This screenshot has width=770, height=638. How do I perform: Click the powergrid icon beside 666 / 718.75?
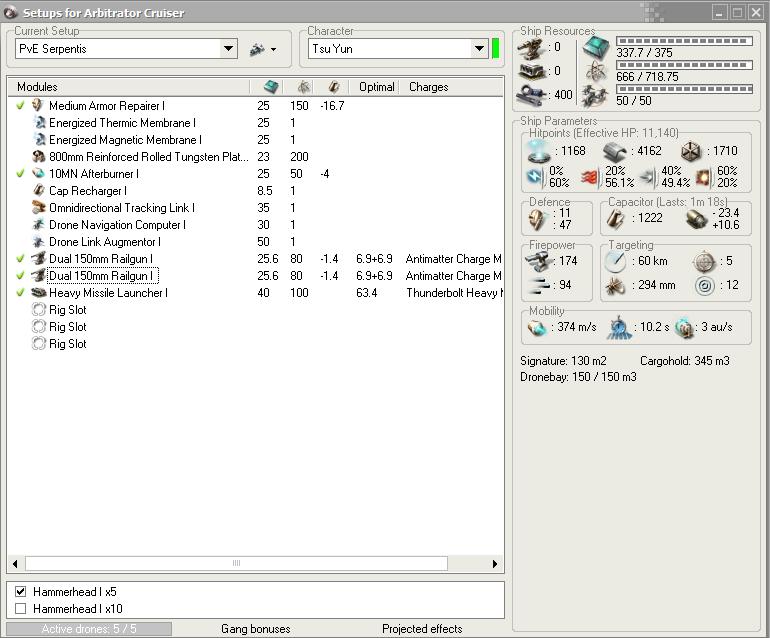point(596,72)
